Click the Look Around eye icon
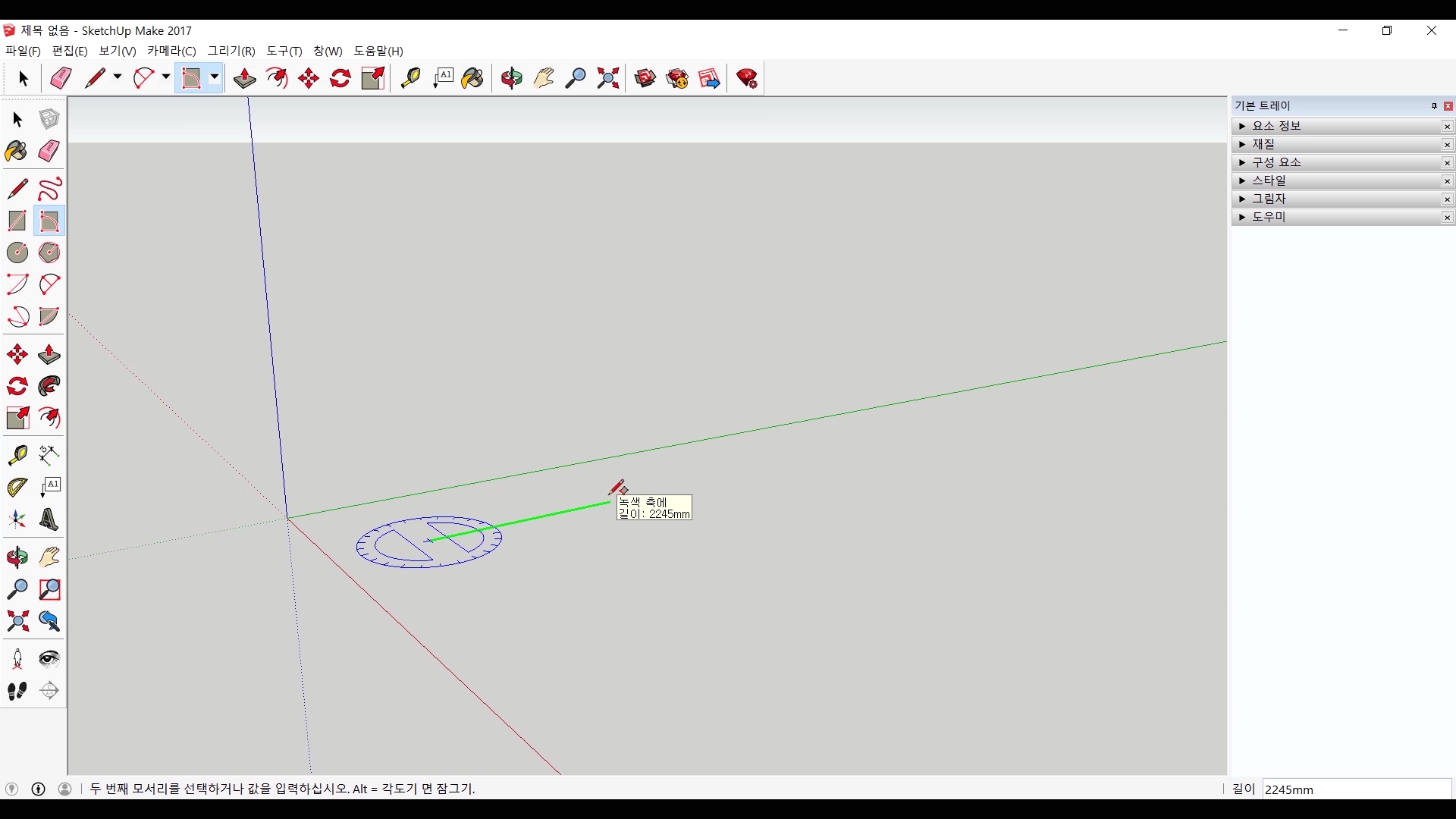 pyautogui.click(x=49, y=658)
